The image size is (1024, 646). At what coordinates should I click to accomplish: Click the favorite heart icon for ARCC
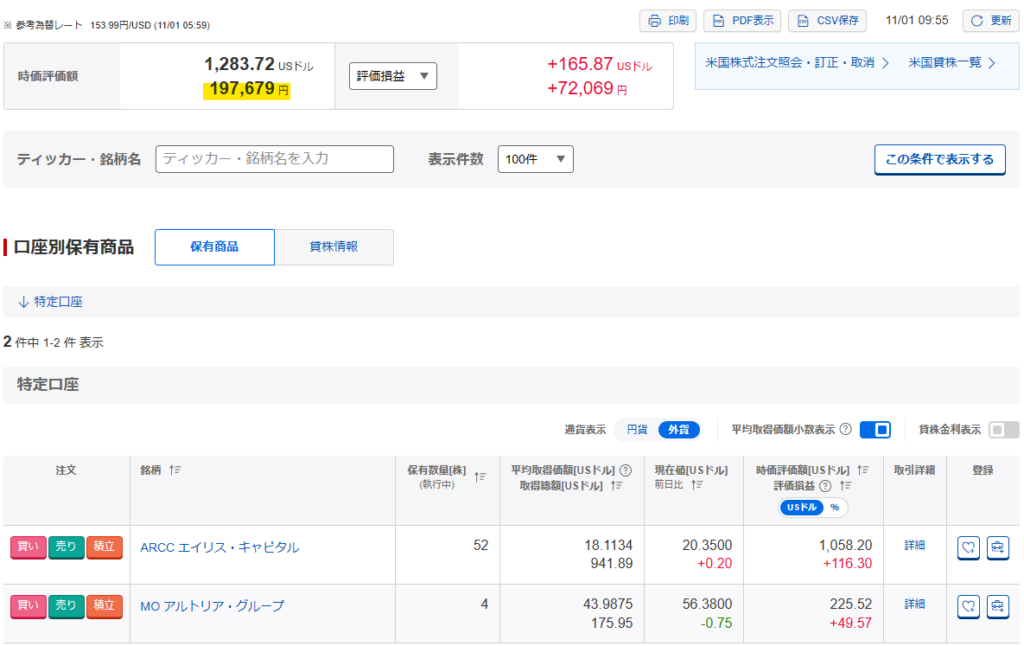(x=968, y=547)
